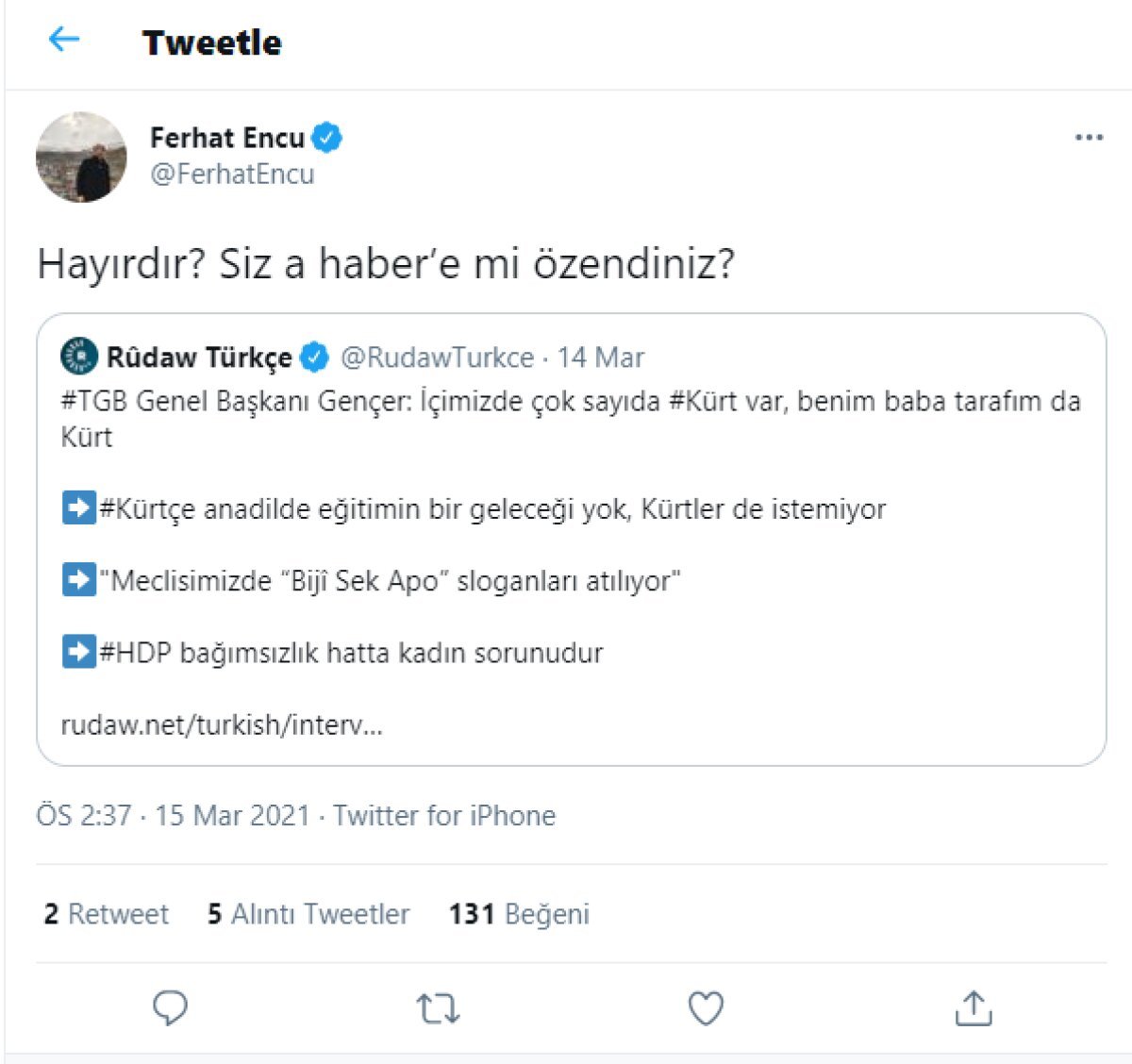View the 2 Retweet list

click(x=106, y=914)
